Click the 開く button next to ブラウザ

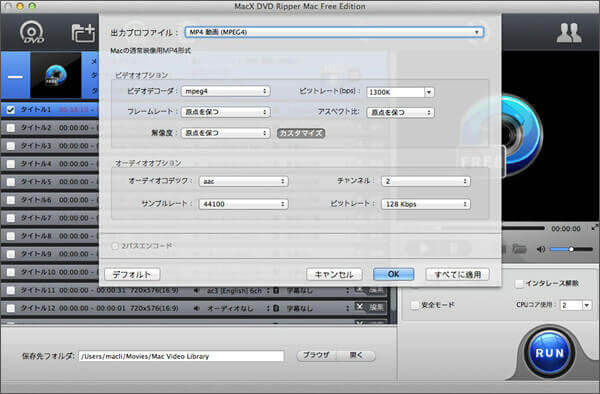[x=356, y=356]
